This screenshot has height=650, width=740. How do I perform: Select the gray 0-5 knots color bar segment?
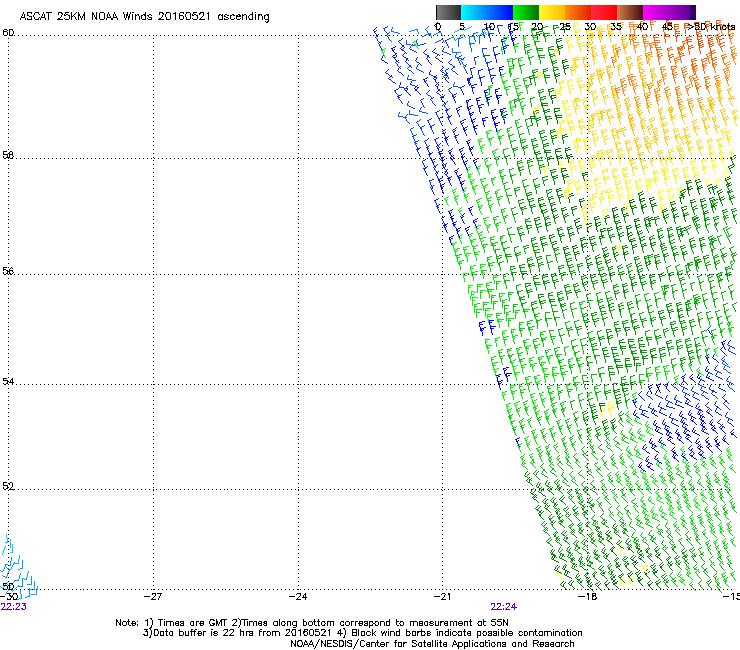pos(448,12)
